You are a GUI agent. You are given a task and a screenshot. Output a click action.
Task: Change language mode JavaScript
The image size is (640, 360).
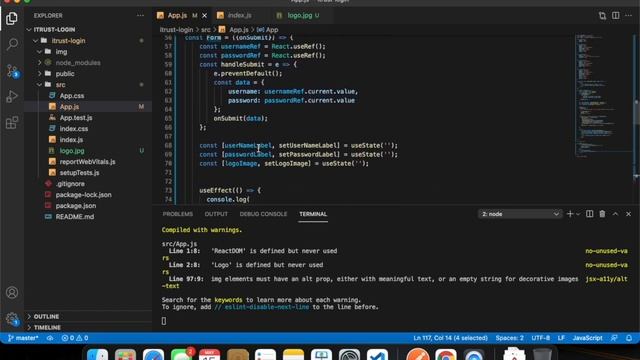pos(587,338)
